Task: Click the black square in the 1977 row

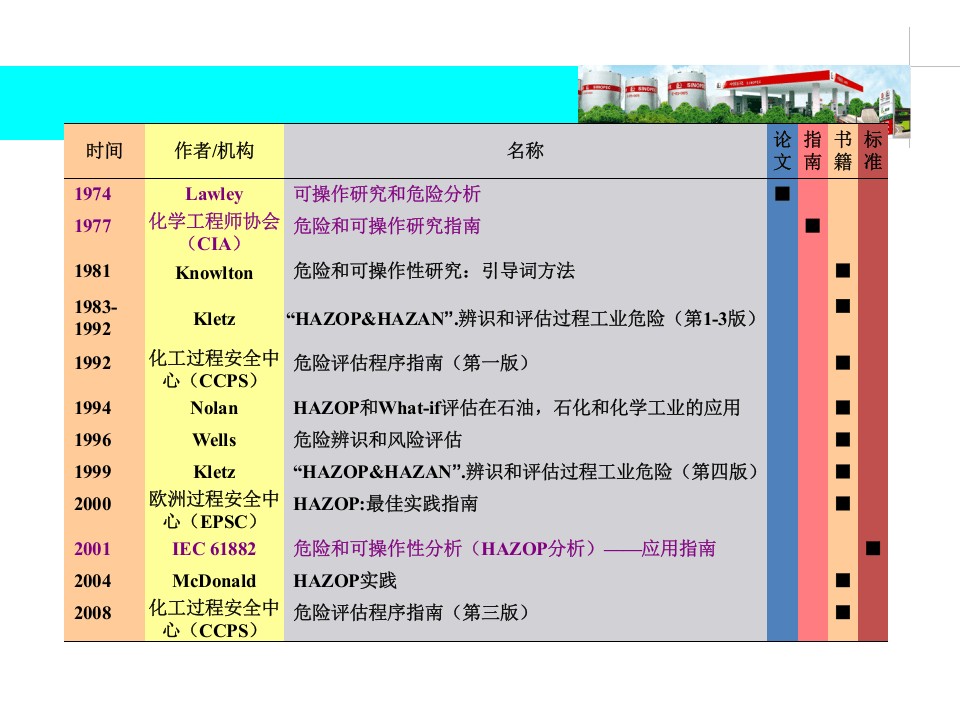Action: (812, 226)
